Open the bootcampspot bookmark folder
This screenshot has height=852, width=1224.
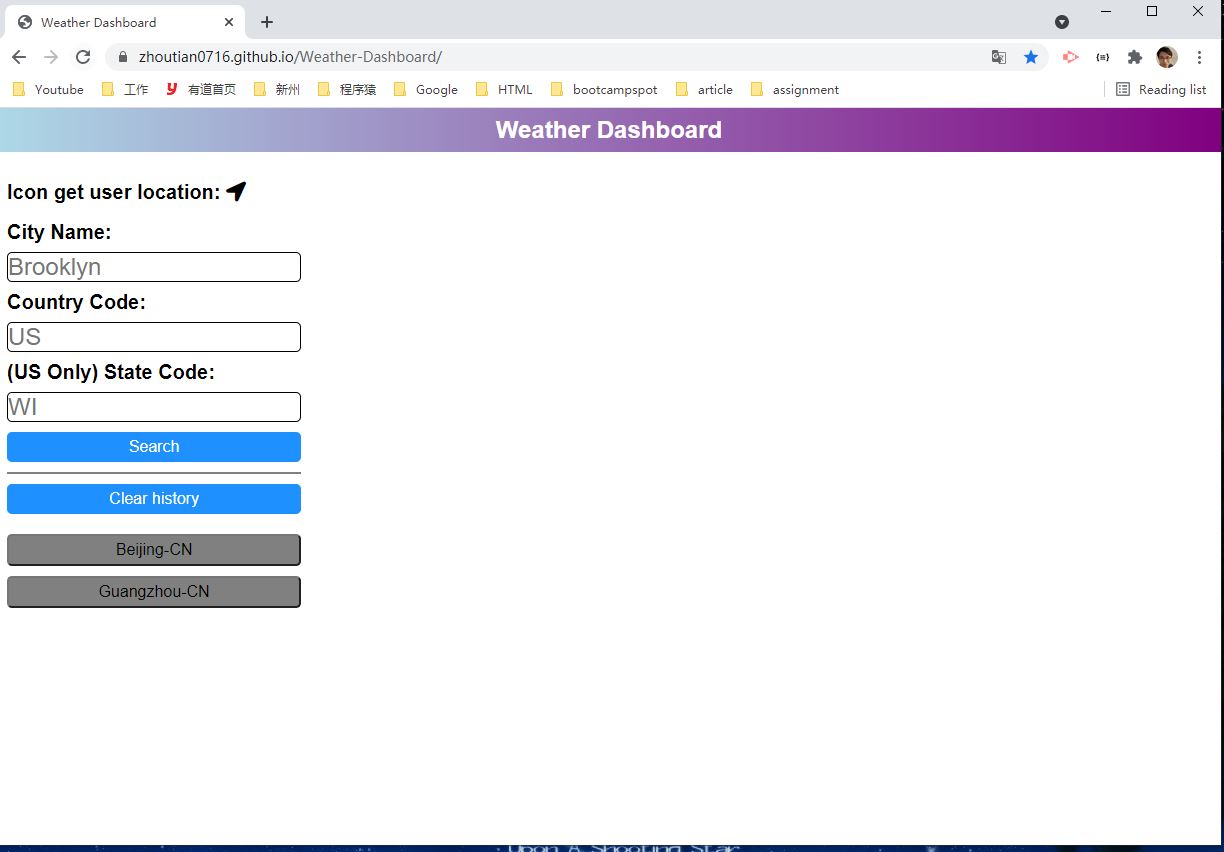605,89
